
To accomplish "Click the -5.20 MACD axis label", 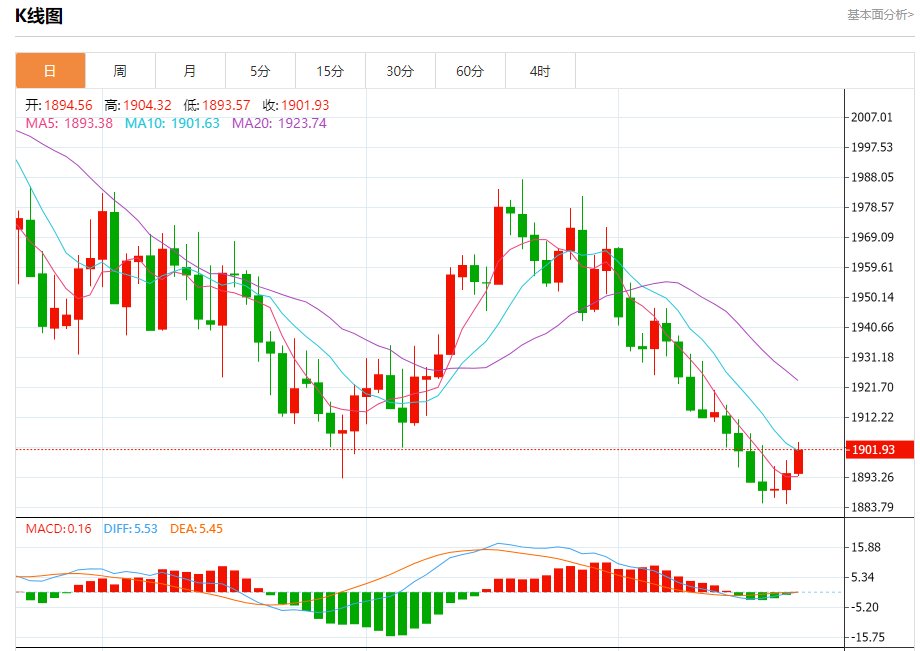I will tap(865, 607).
